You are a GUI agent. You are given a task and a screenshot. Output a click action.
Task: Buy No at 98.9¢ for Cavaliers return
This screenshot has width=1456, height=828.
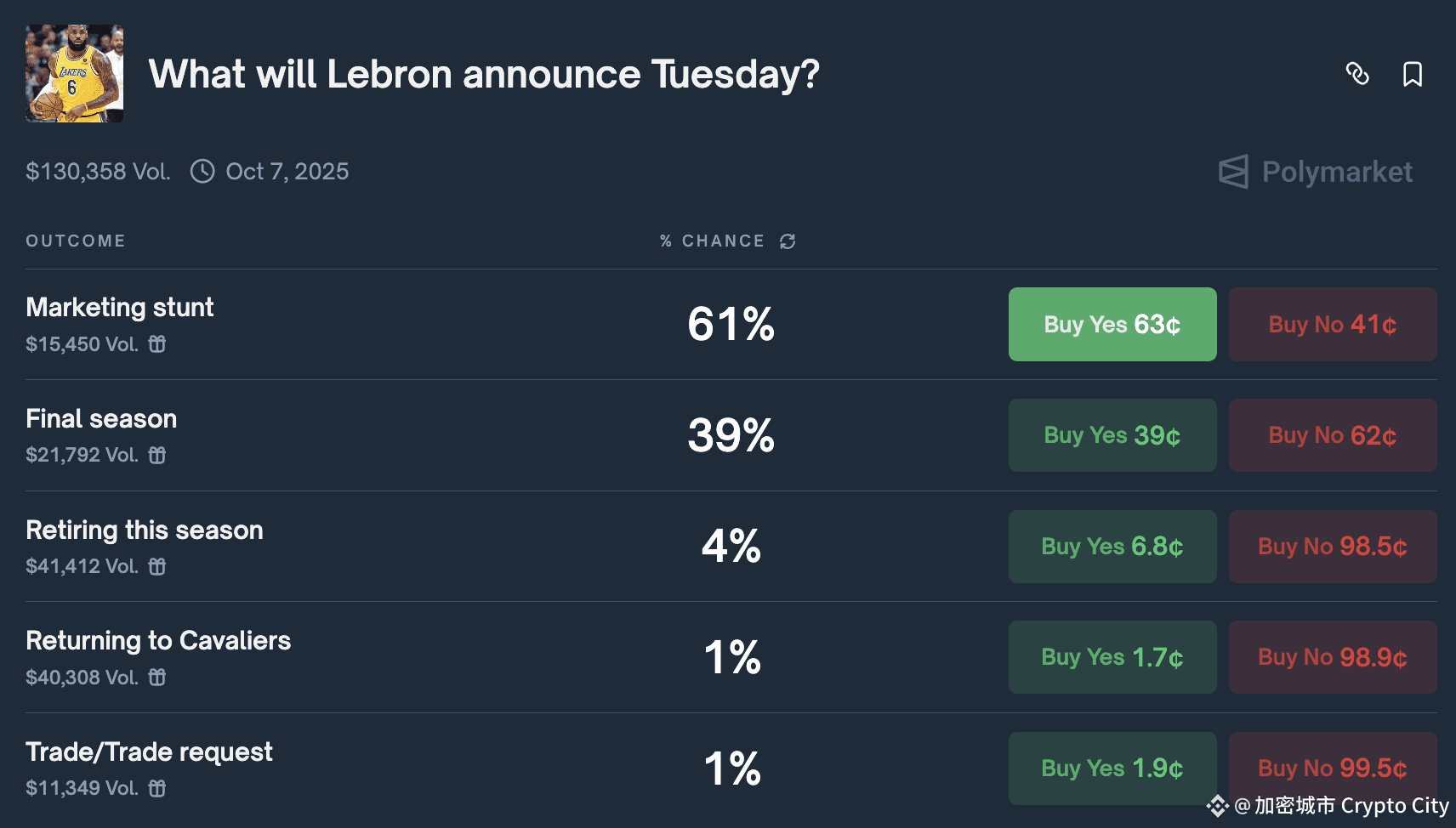point(1332,657)
